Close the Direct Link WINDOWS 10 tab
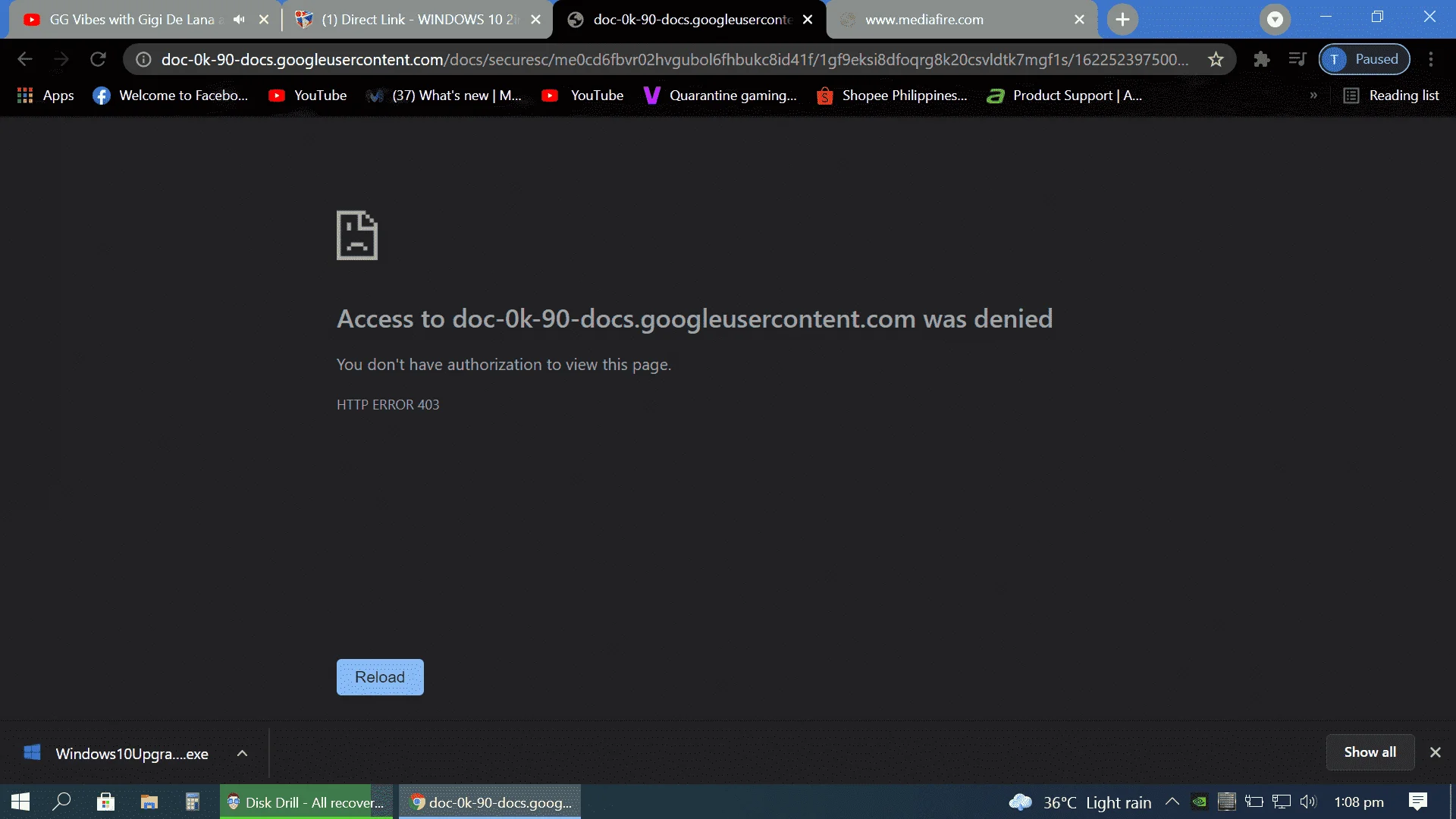 [x=535, y=20]
